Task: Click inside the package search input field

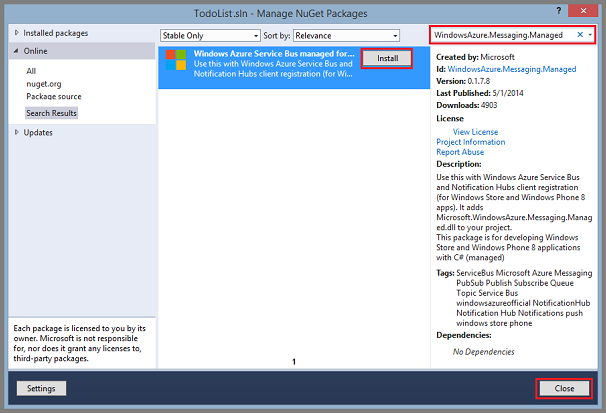Action: pos(502,35)
